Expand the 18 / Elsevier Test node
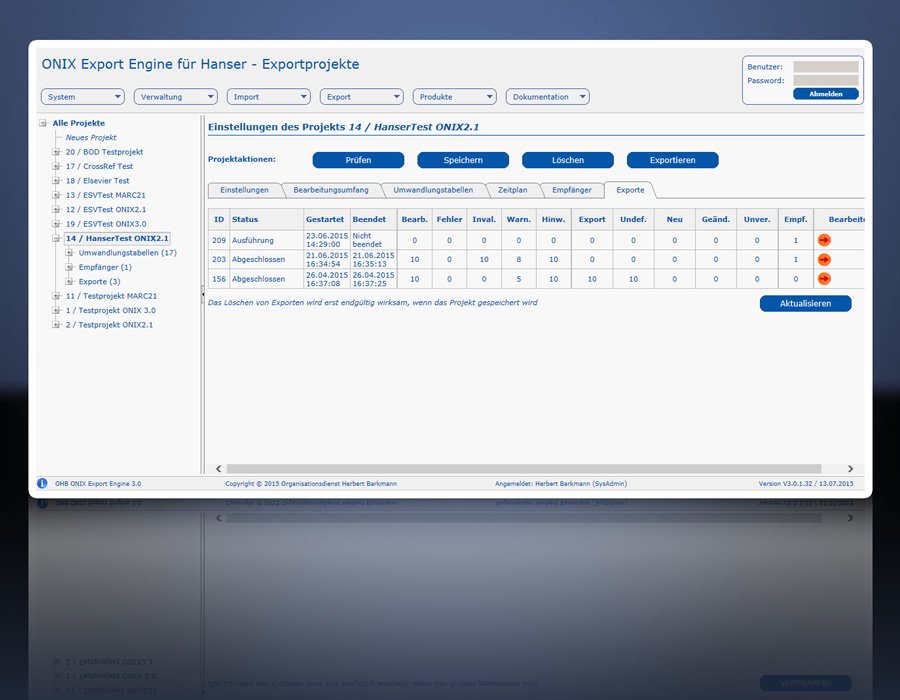Image resolution: width=900 pixels, height=700 pixels. pyautogui.click(x=56, y=180)
